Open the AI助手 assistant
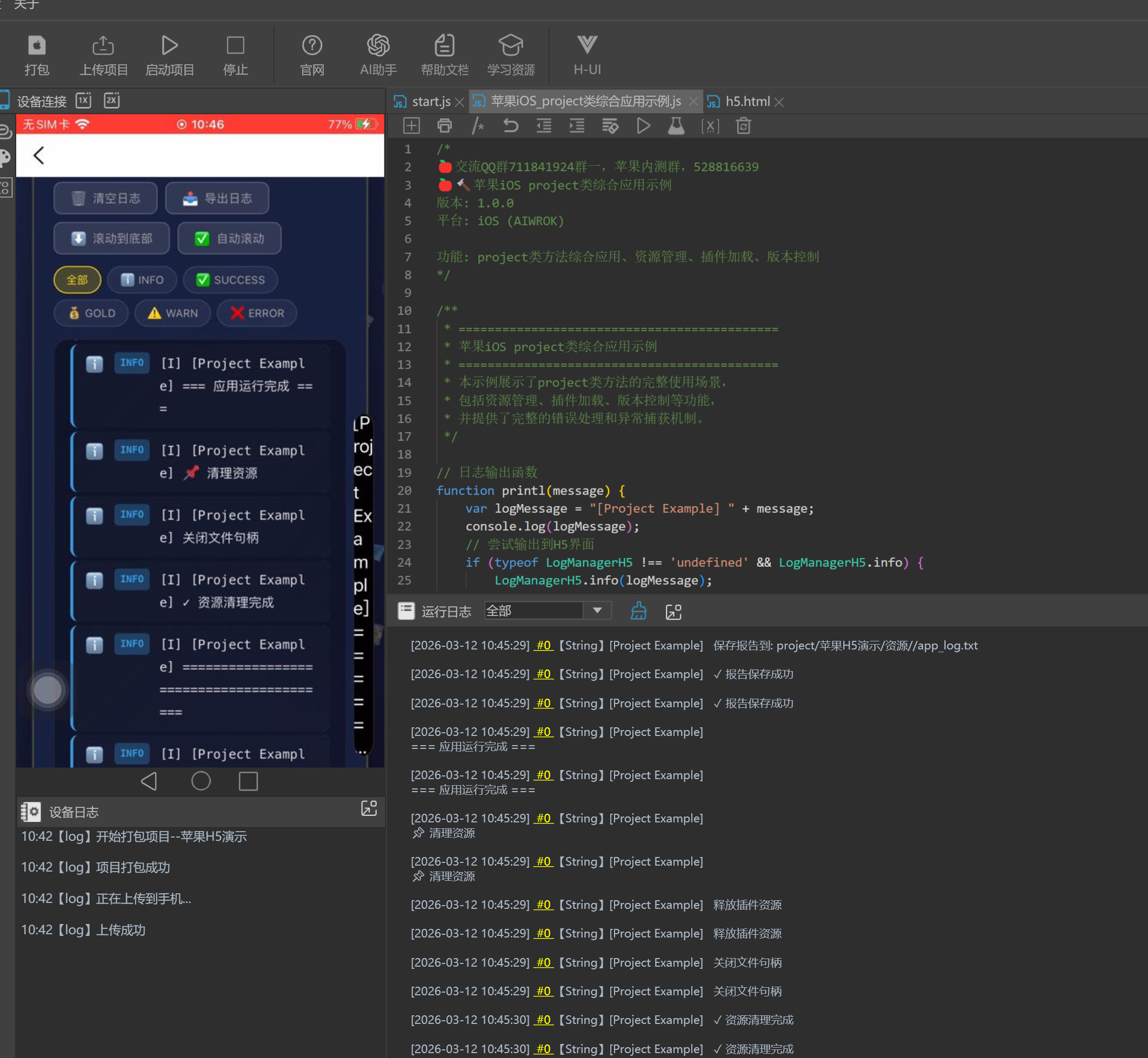 tap(378, 56)
